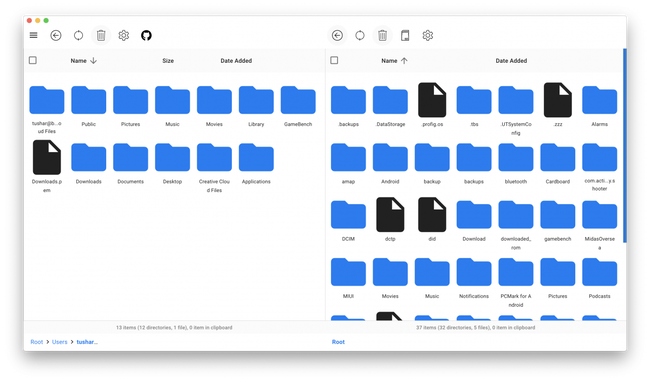Open settings gear in right pane toolbar

tap(428, 35)
